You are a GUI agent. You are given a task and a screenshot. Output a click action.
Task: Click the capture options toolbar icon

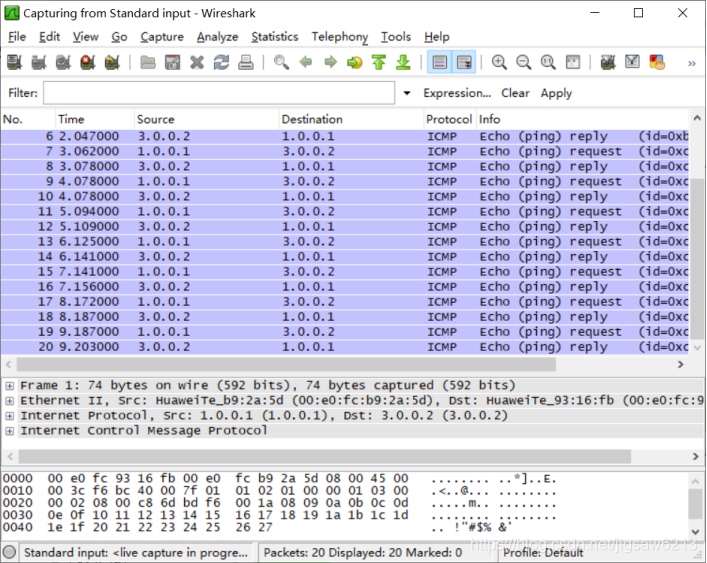coord(39,62)
